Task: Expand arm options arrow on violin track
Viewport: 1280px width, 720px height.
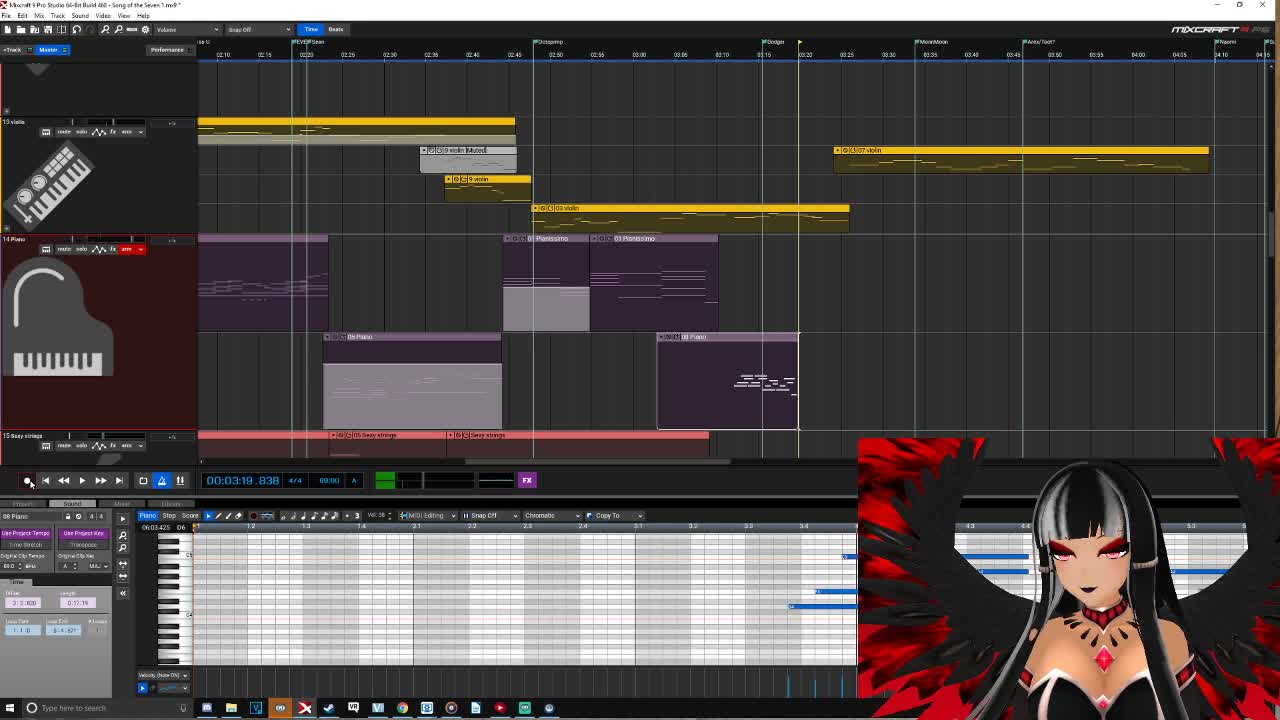Action: pyautogui.click(x=141, y=131)
